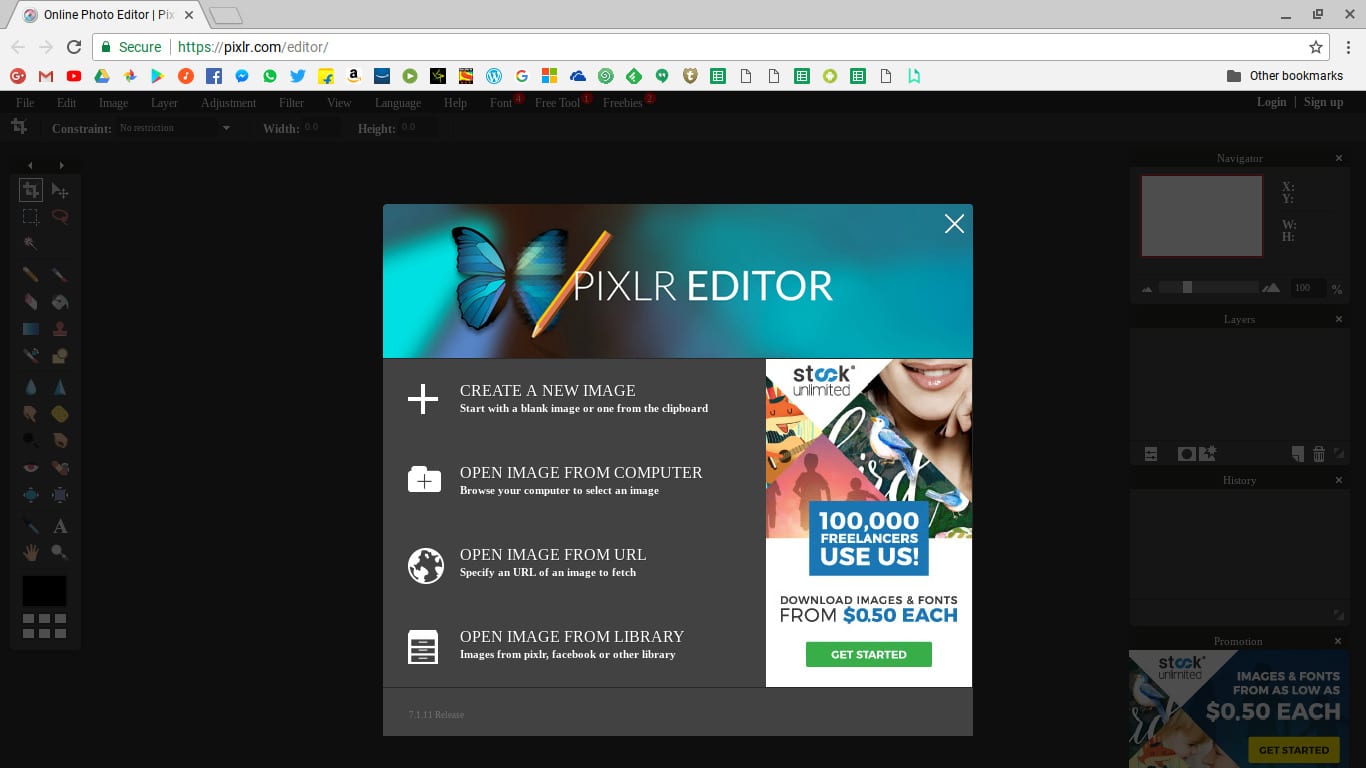Click the Login link
The height and width of the screenshot is (768, 1366).
click(1271, 102)
